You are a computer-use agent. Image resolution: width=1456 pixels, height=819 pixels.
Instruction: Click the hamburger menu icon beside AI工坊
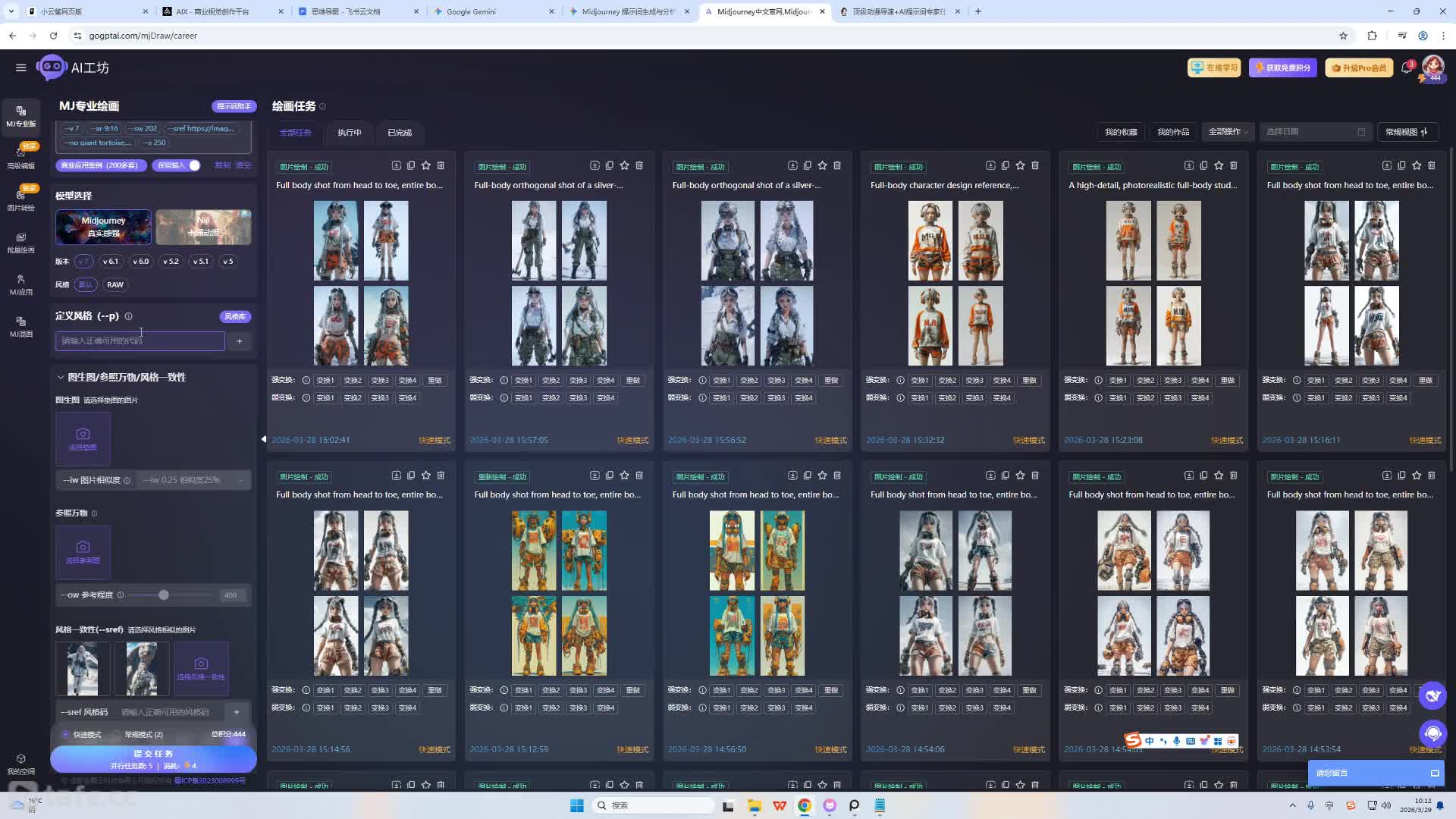click(x=20, y=67)
